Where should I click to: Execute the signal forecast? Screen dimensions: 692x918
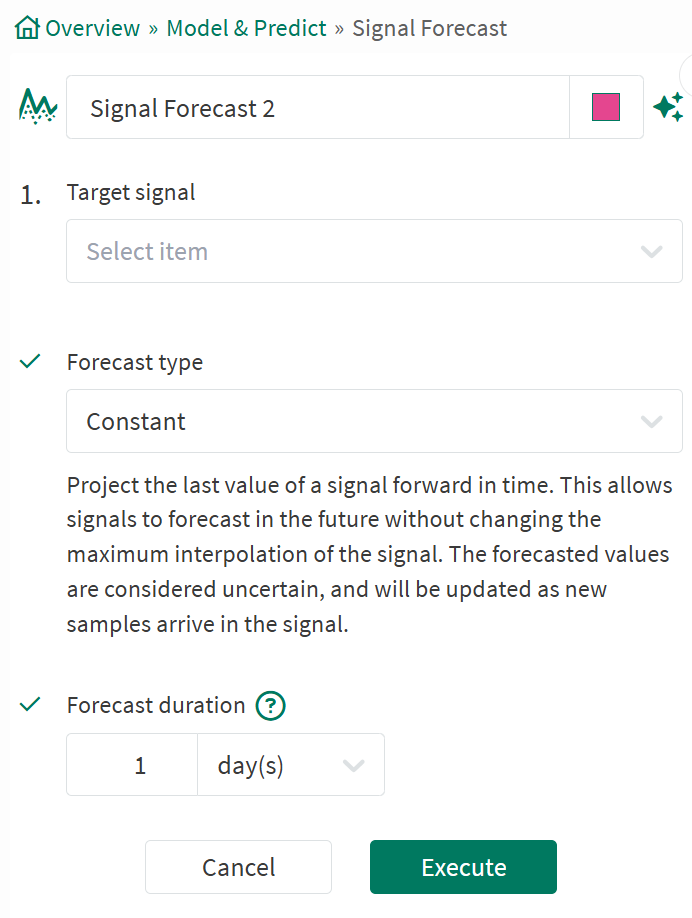pyautogui.click(x=462, y=866)
